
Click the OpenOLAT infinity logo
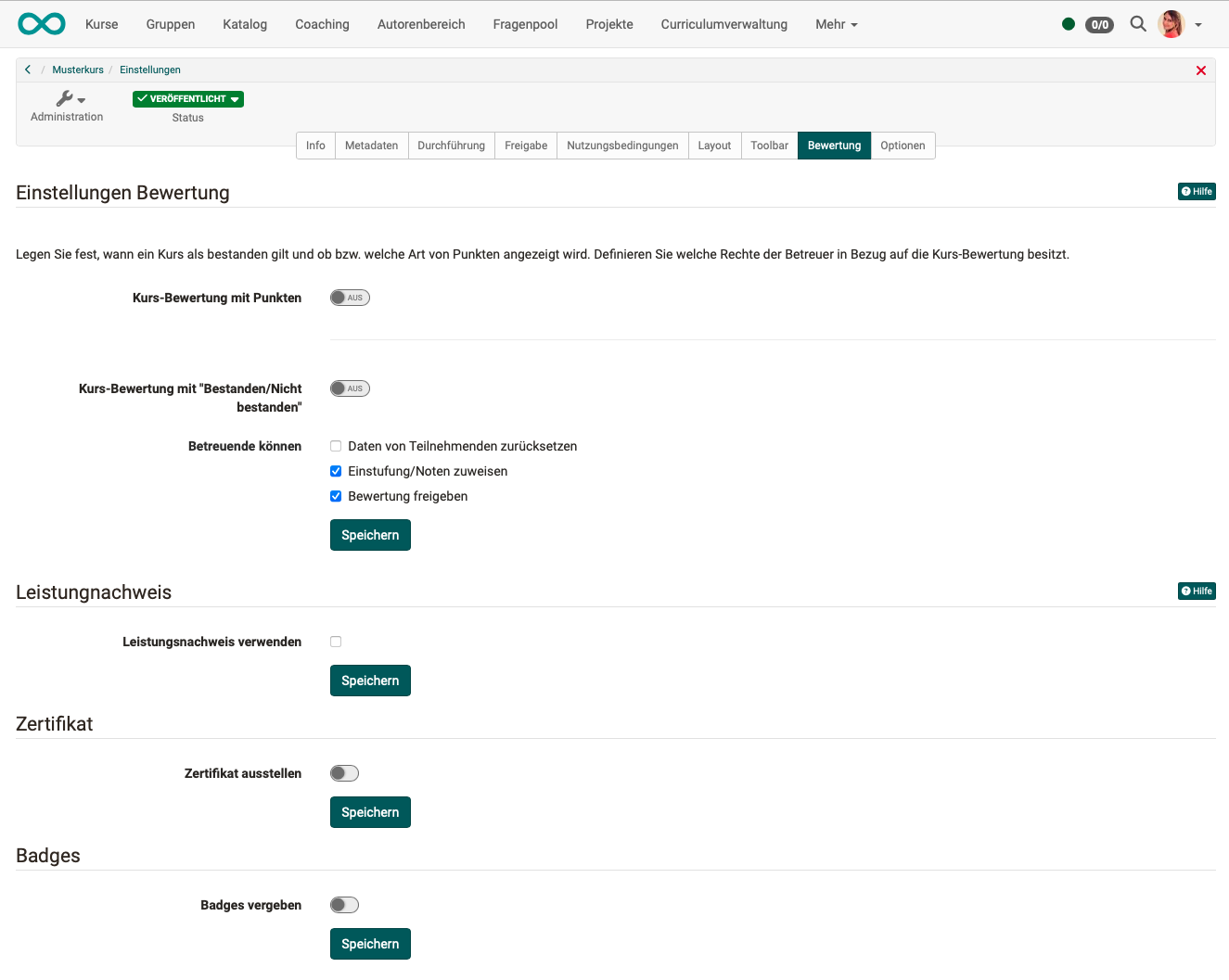[x=41, y=24]
